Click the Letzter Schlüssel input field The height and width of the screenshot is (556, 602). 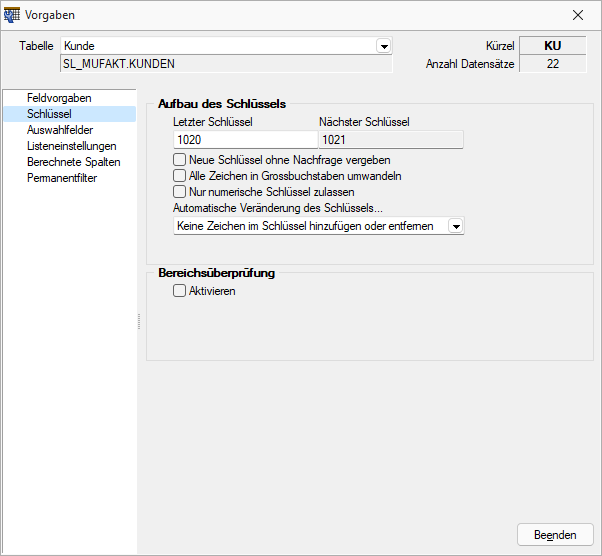(246, 140)
